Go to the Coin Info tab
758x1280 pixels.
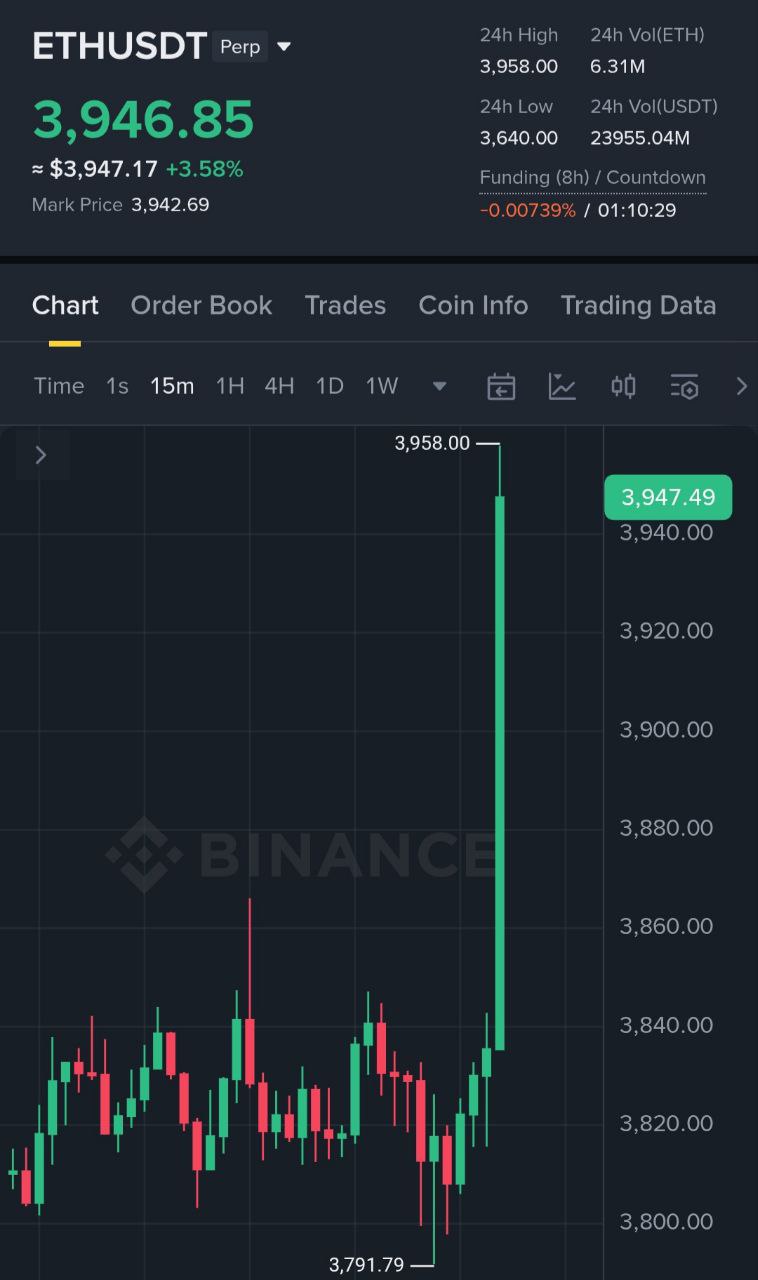473,305
